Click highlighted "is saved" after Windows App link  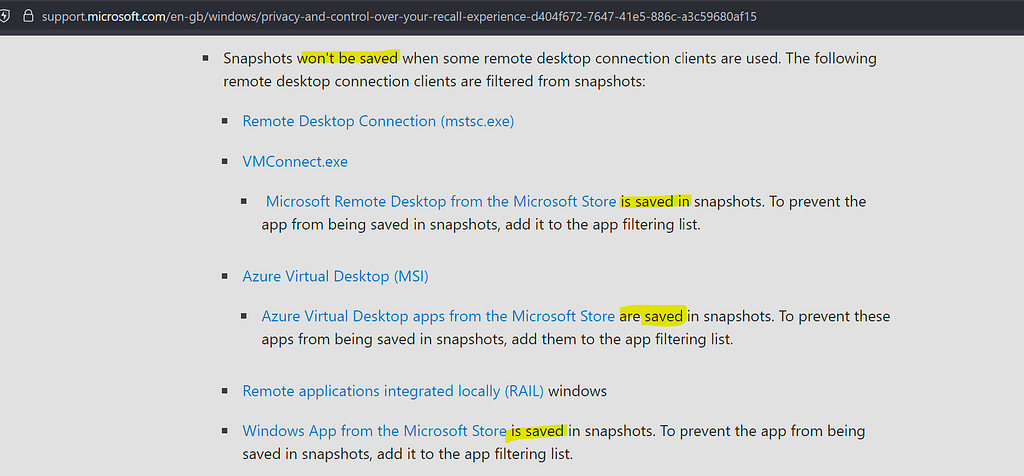tap(537, 431)
